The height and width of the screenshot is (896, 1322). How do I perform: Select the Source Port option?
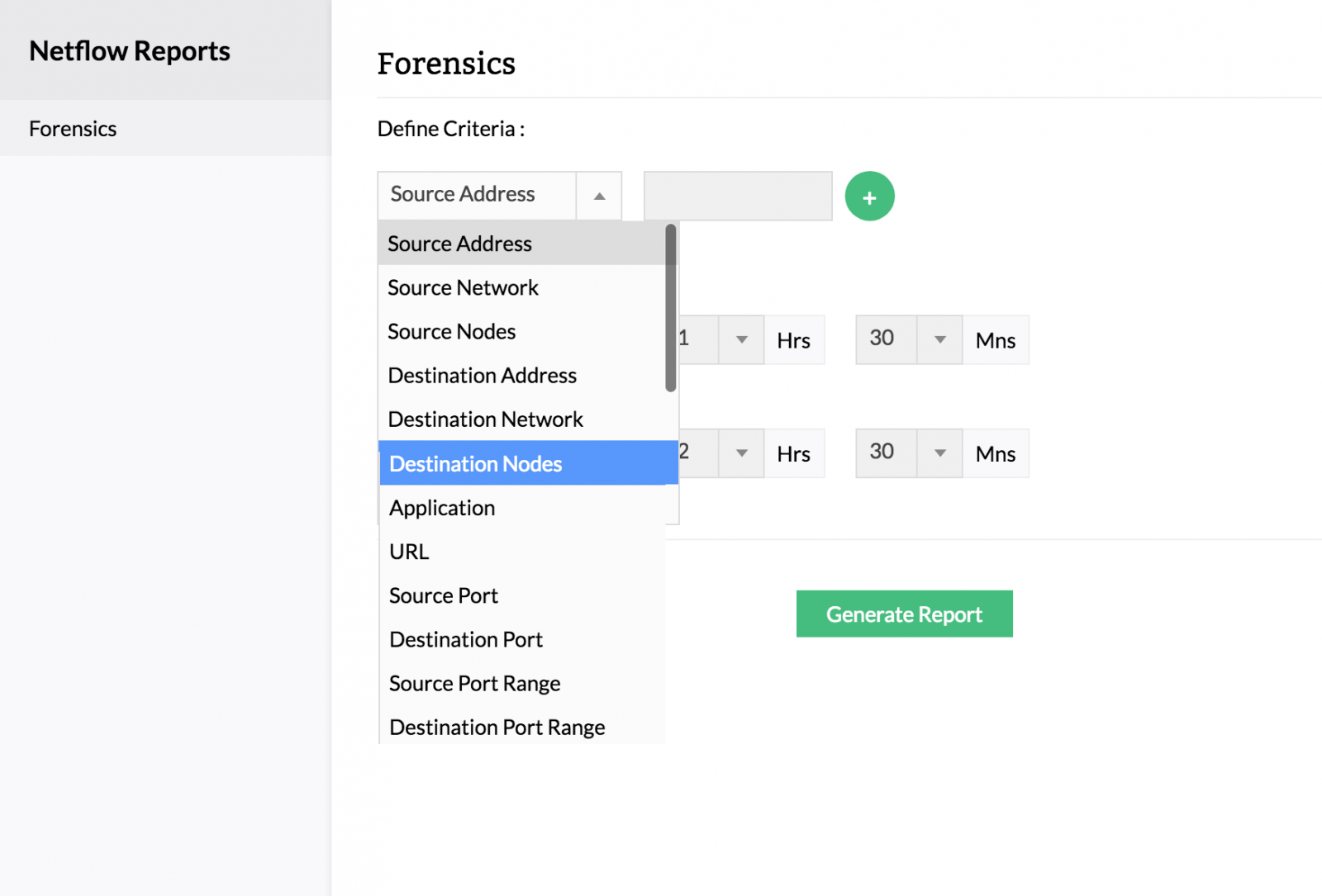(444, 595)
